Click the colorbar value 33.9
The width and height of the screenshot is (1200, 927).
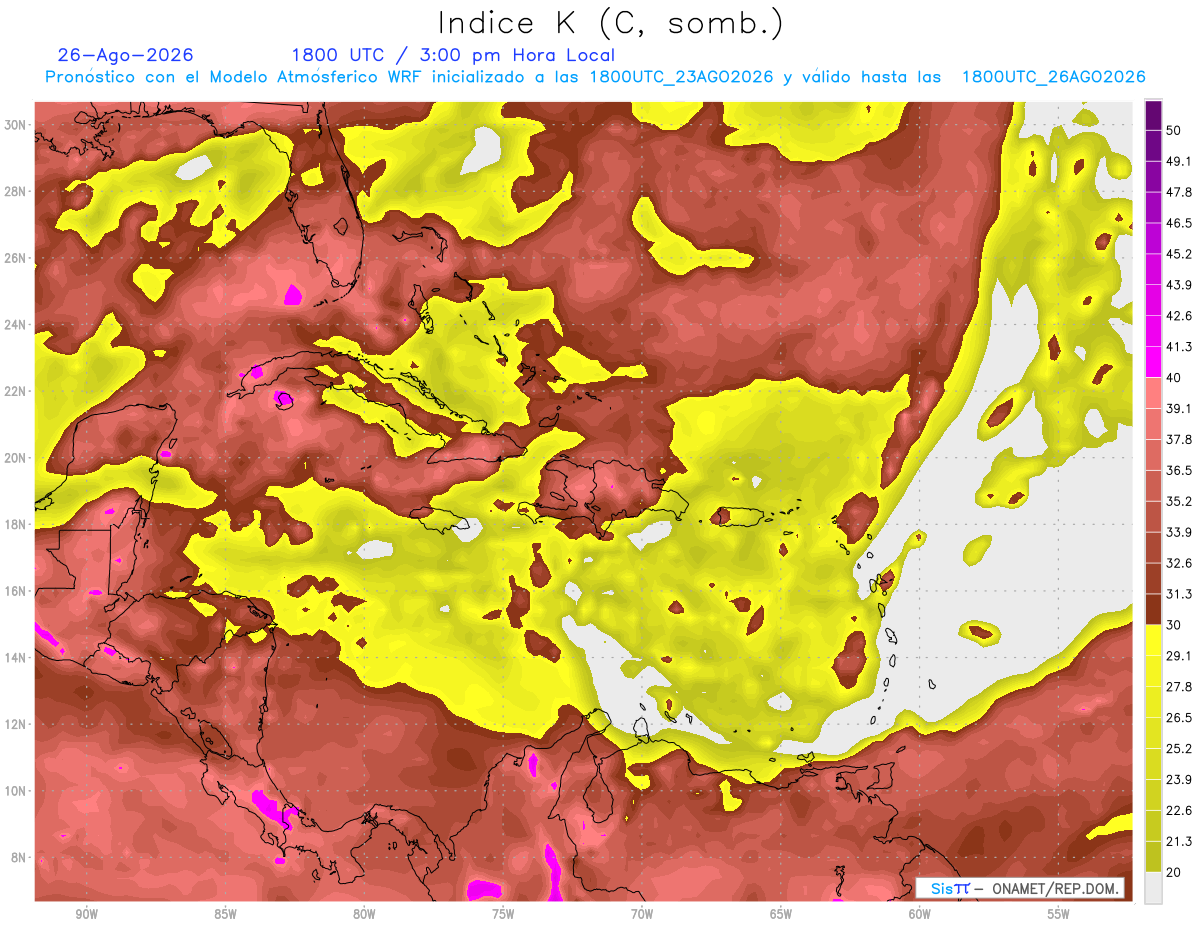click(1180, 532)
